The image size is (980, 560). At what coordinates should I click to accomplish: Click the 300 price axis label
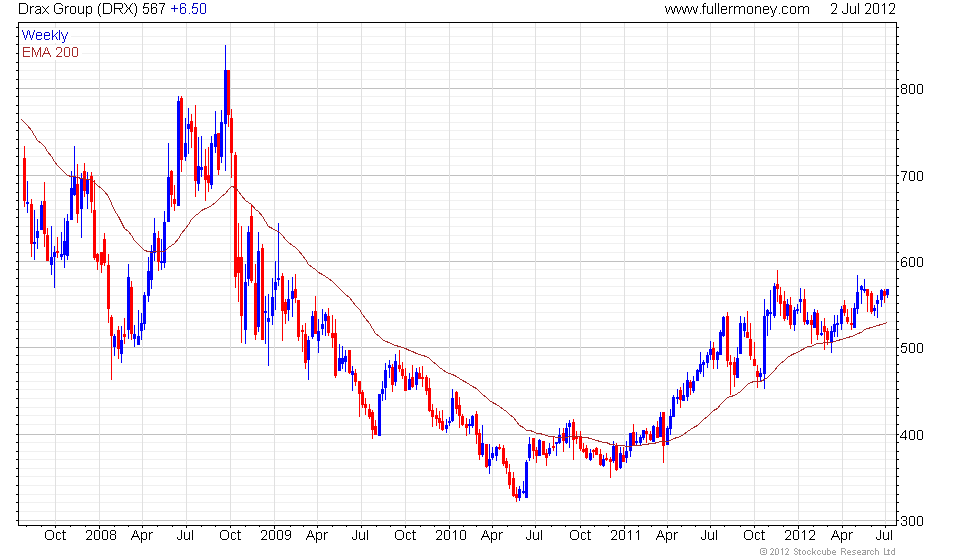(911, 521)
